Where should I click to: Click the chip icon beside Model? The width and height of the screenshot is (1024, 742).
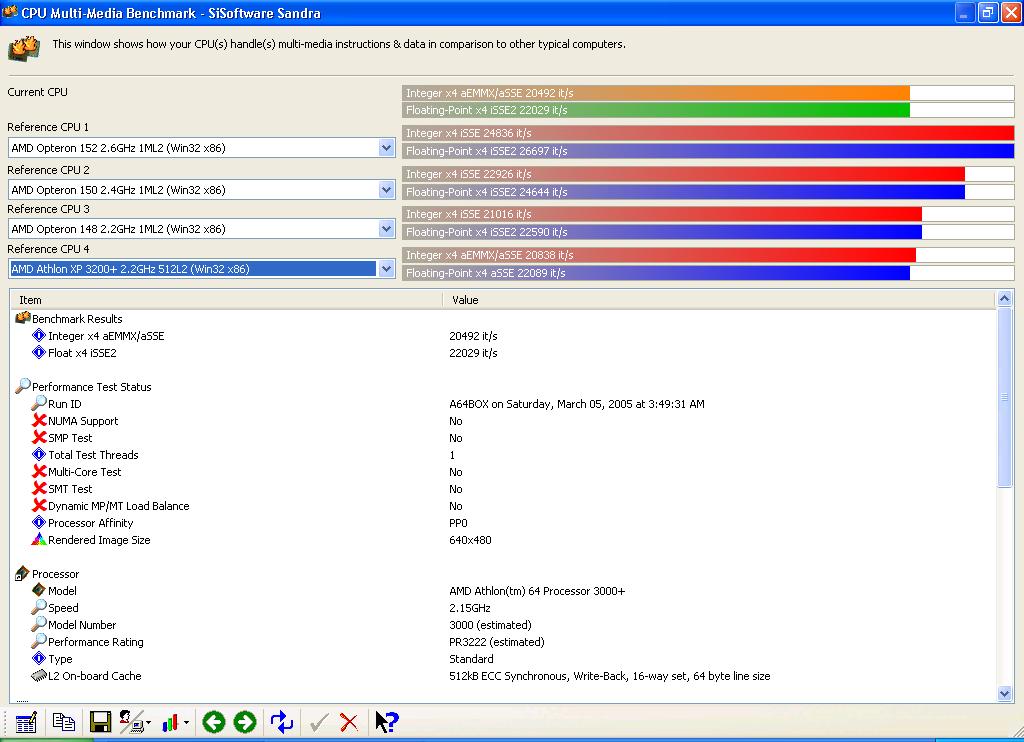(x=39, y=590)
